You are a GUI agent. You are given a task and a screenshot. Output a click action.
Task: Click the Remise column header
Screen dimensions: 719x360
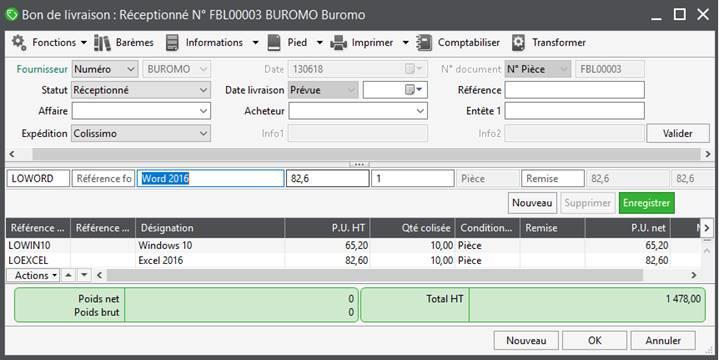pos(552,228)
